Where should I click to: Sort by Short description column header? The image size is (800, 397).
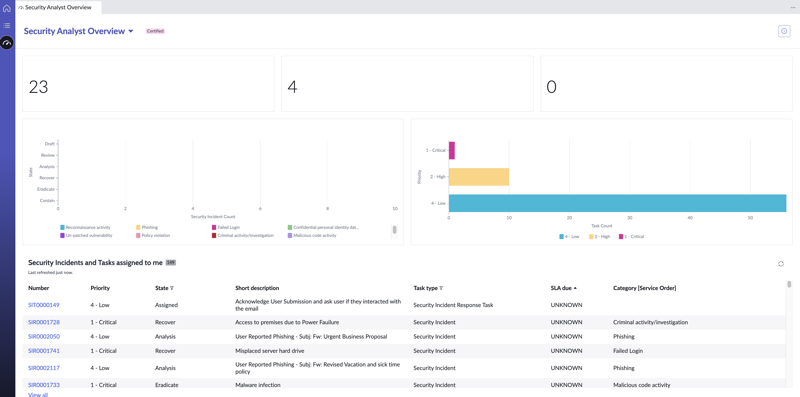(x=257, y=288)
